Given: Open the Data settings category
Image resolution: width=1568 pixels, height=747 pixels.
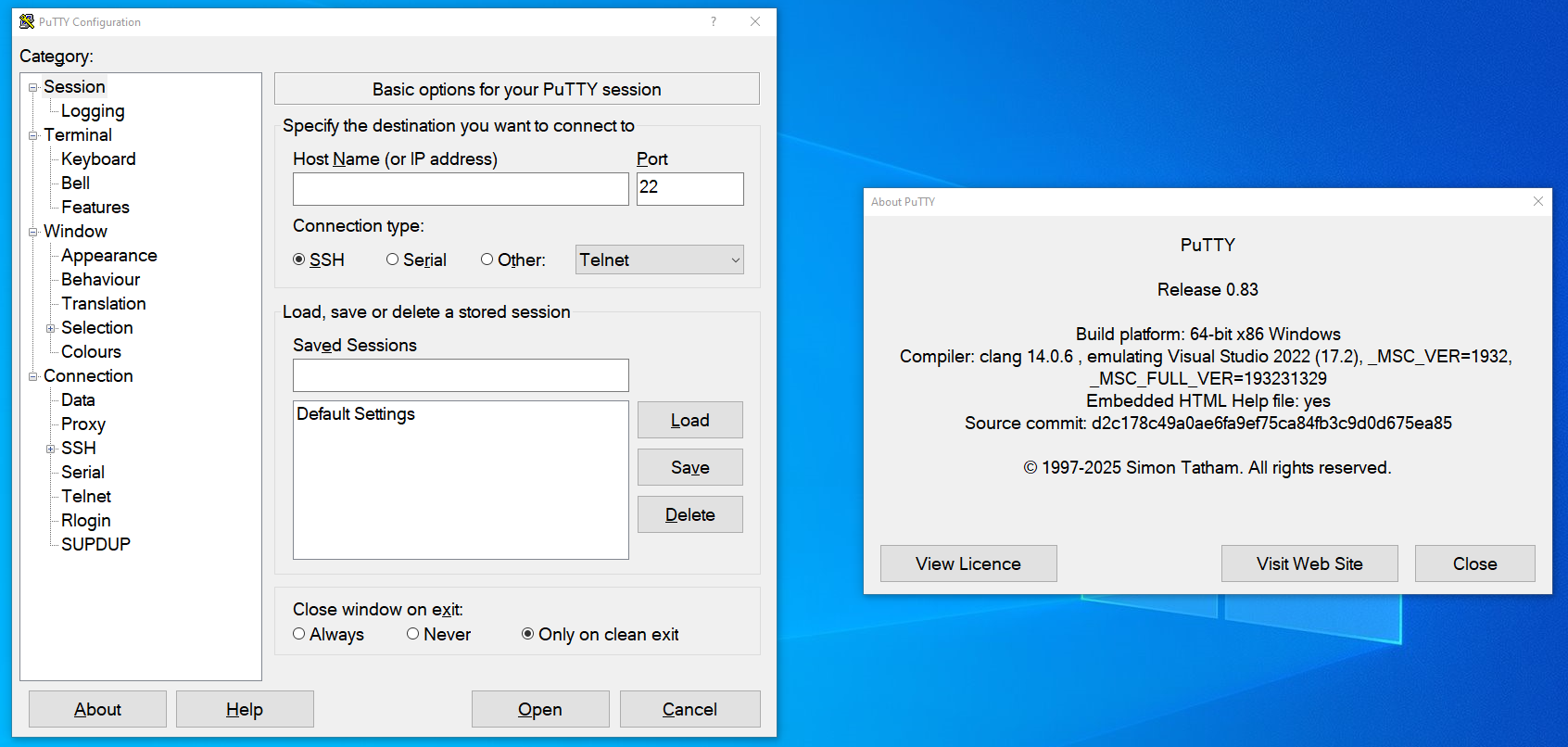Looking at the screenshot, I should coord(78,400).
